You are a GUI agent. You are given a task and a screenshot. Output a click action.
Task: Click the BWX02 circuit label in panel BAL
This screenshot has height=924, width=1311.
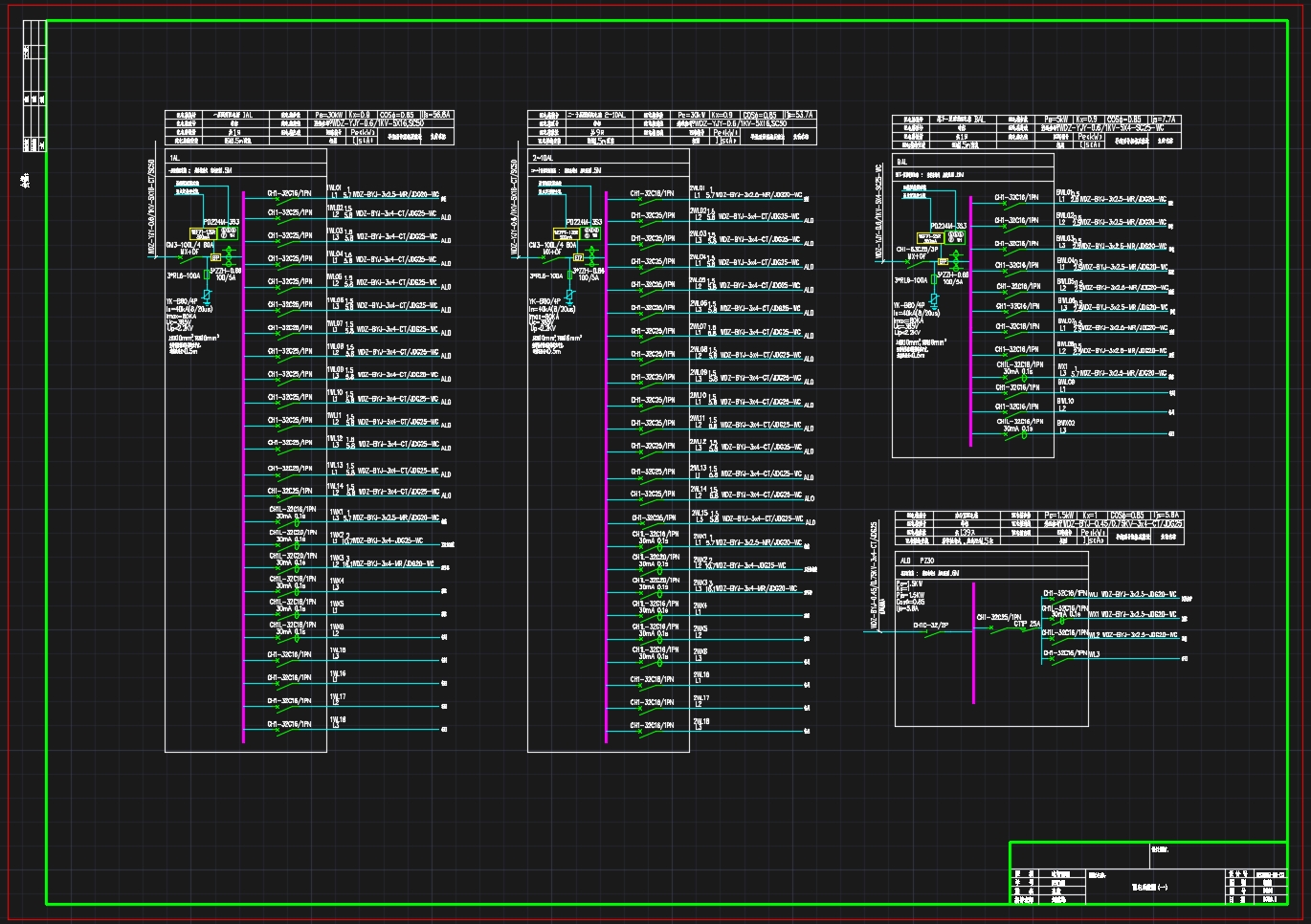(x=1066, y=423)
